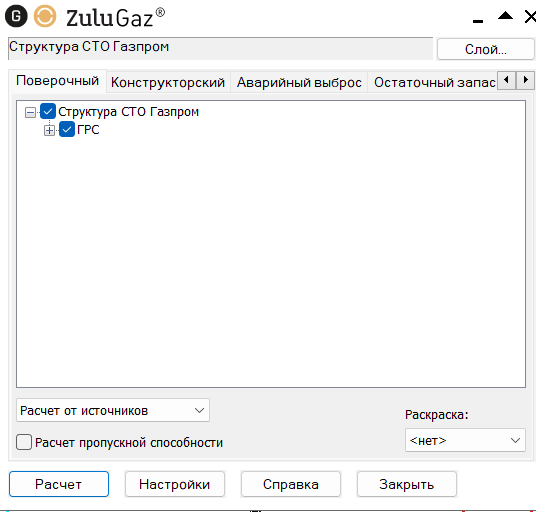The height and width of the screenshot is (512, 536).
Task: Show previous tabs with left arrow
Action: 506,81
